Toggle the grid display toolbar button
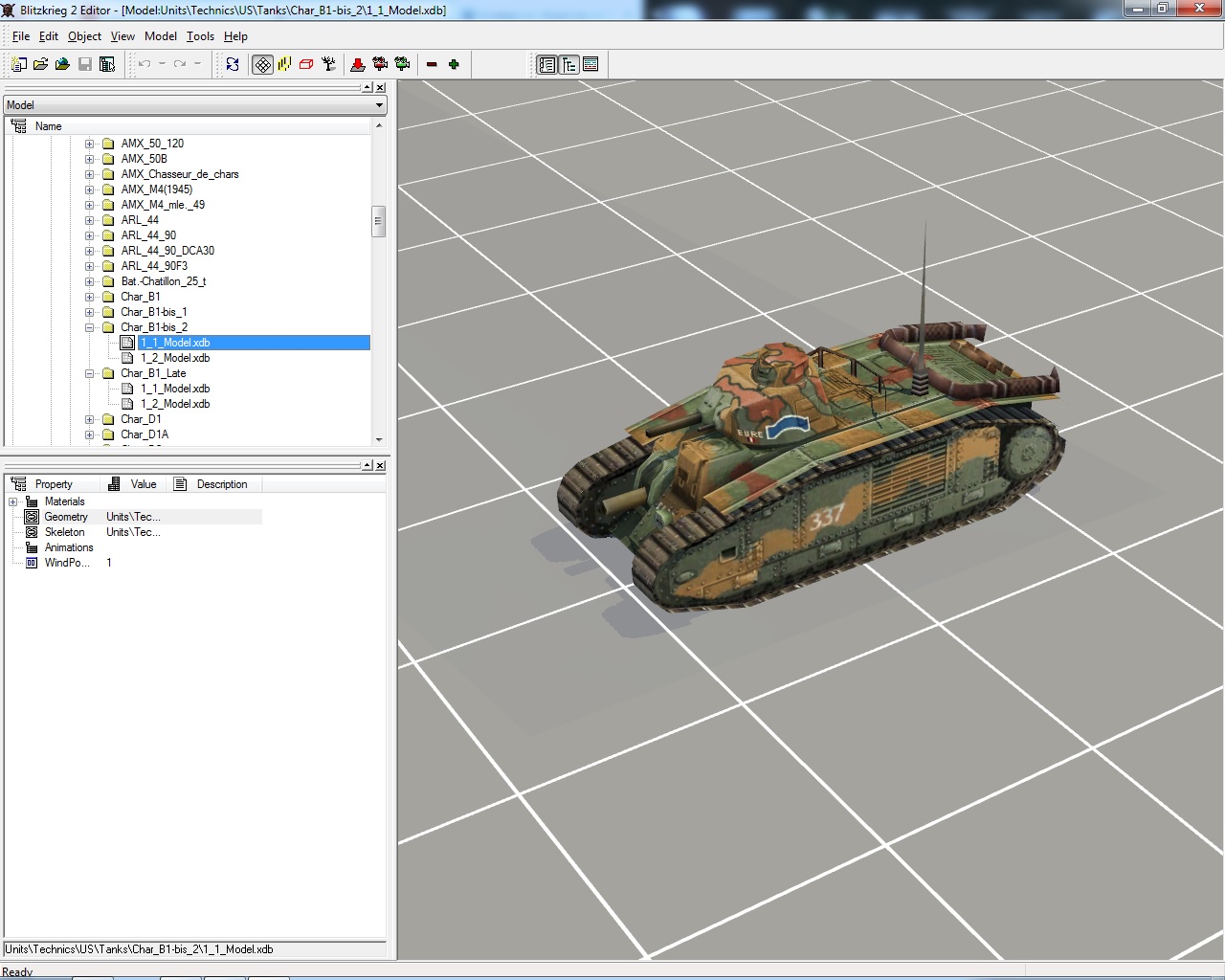This screenshot has width=1225, height=980. [262, 64]
